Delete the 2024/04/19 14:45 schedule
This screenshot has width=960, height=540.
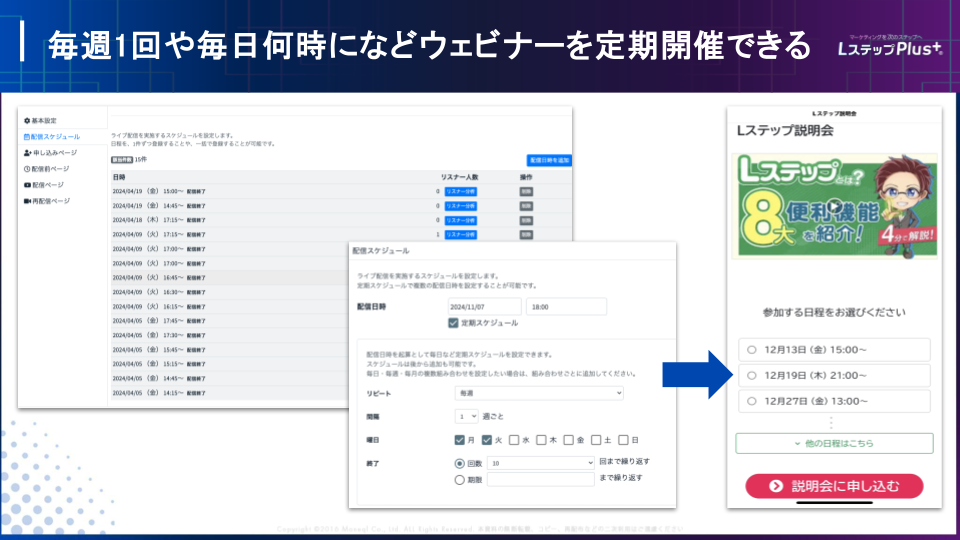point(526,206)
